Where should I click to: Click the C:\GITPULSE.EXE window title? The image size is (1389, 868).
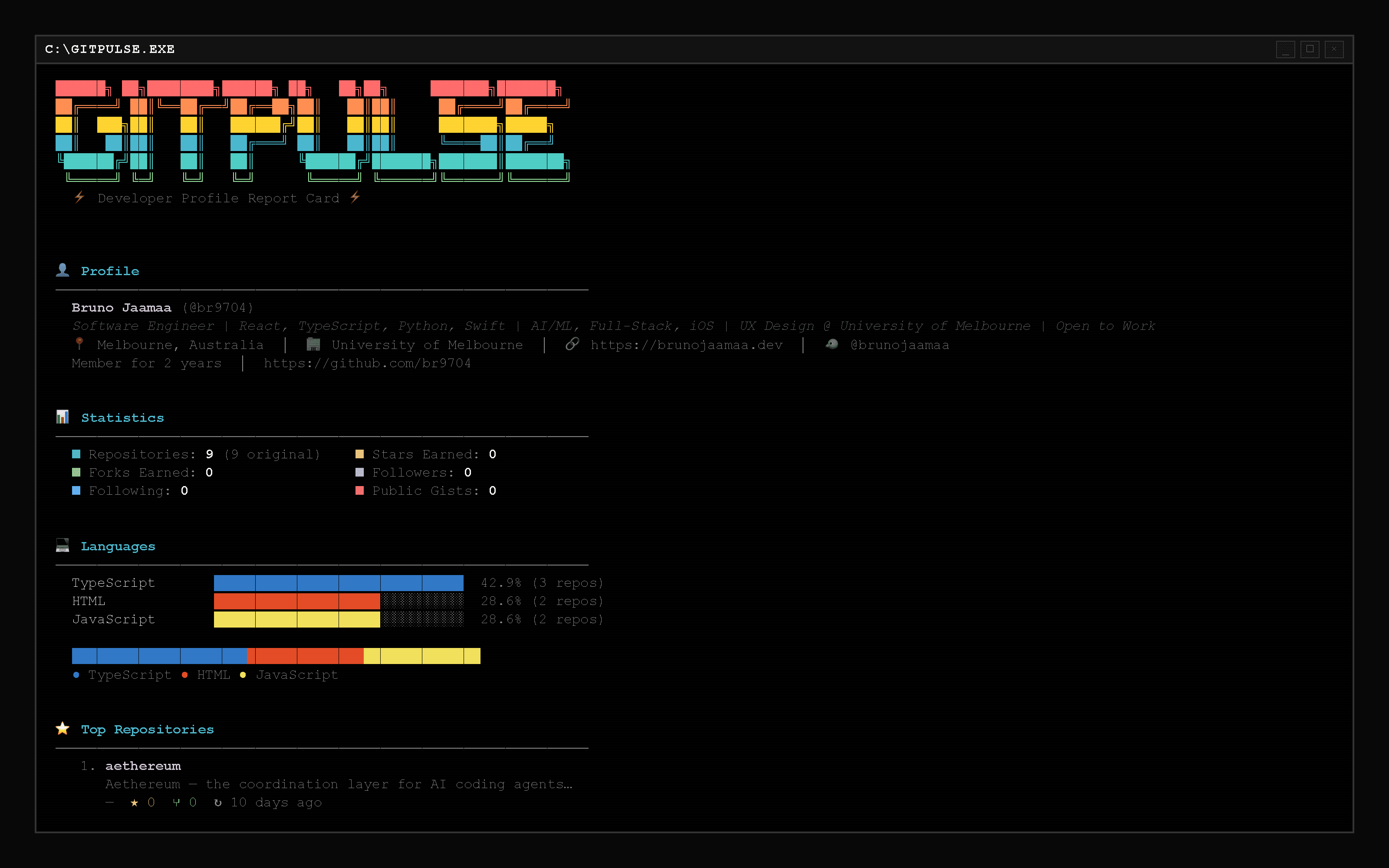click(x=110, y=49)
